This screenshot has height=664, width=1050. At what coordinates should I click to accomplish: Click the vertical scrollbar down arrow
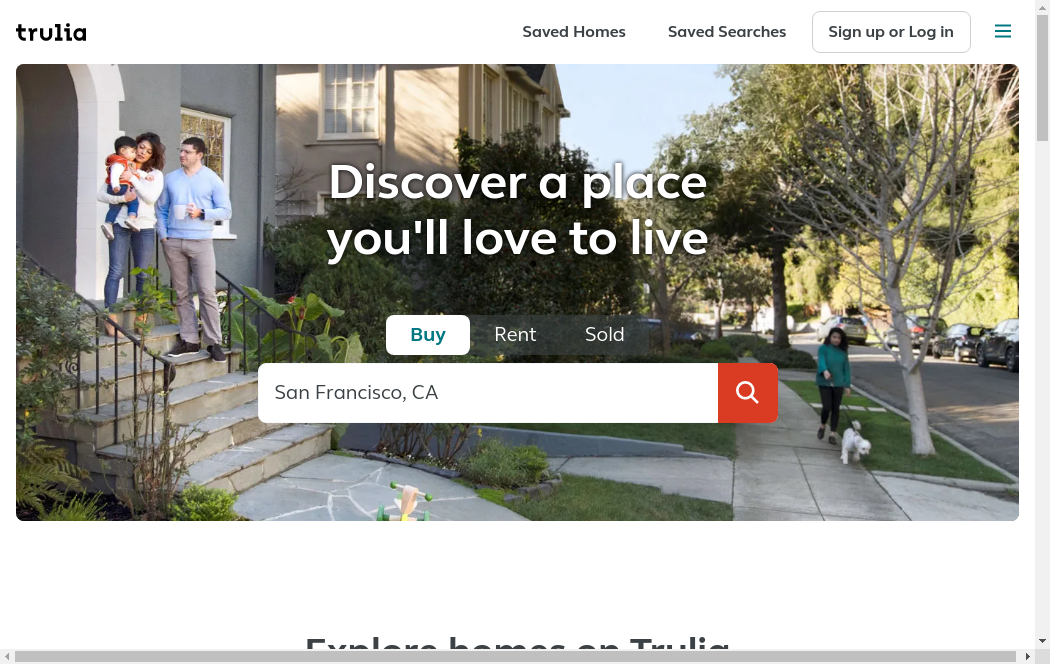click(1042, 641)
